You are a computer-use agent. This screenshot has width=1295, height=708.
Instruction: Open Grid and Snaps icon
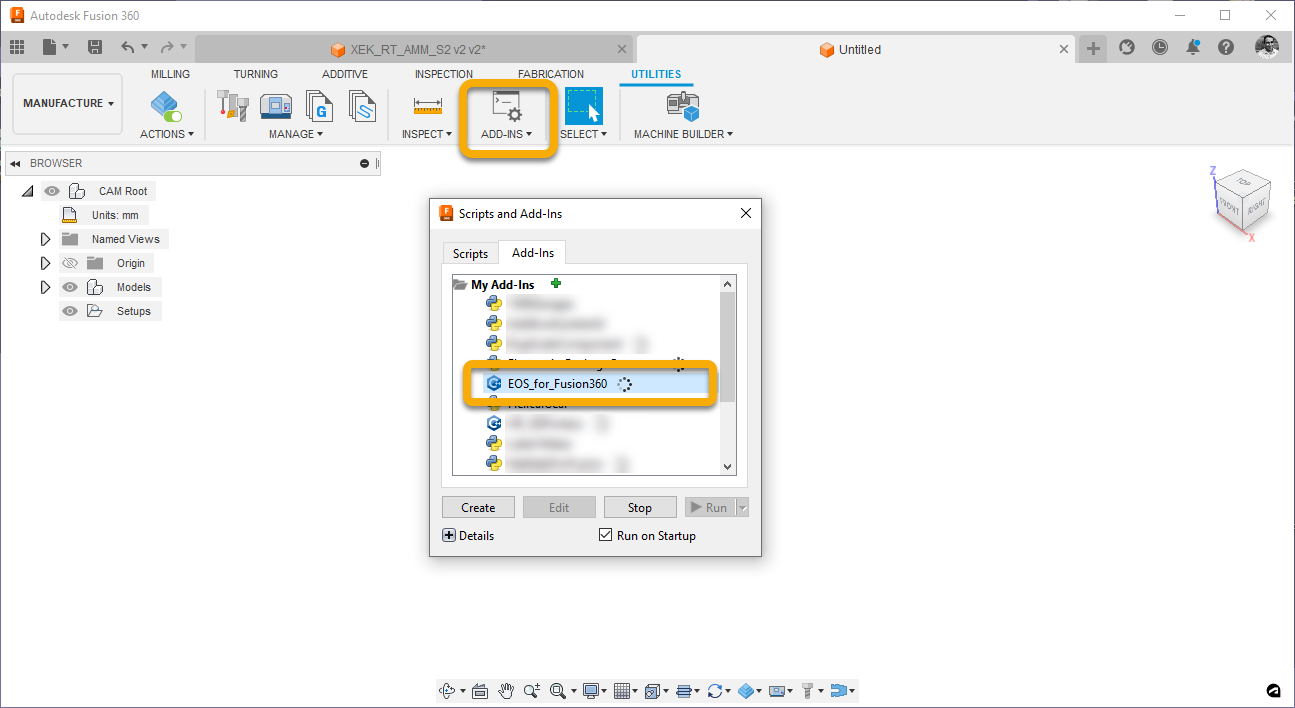(622, 690)
